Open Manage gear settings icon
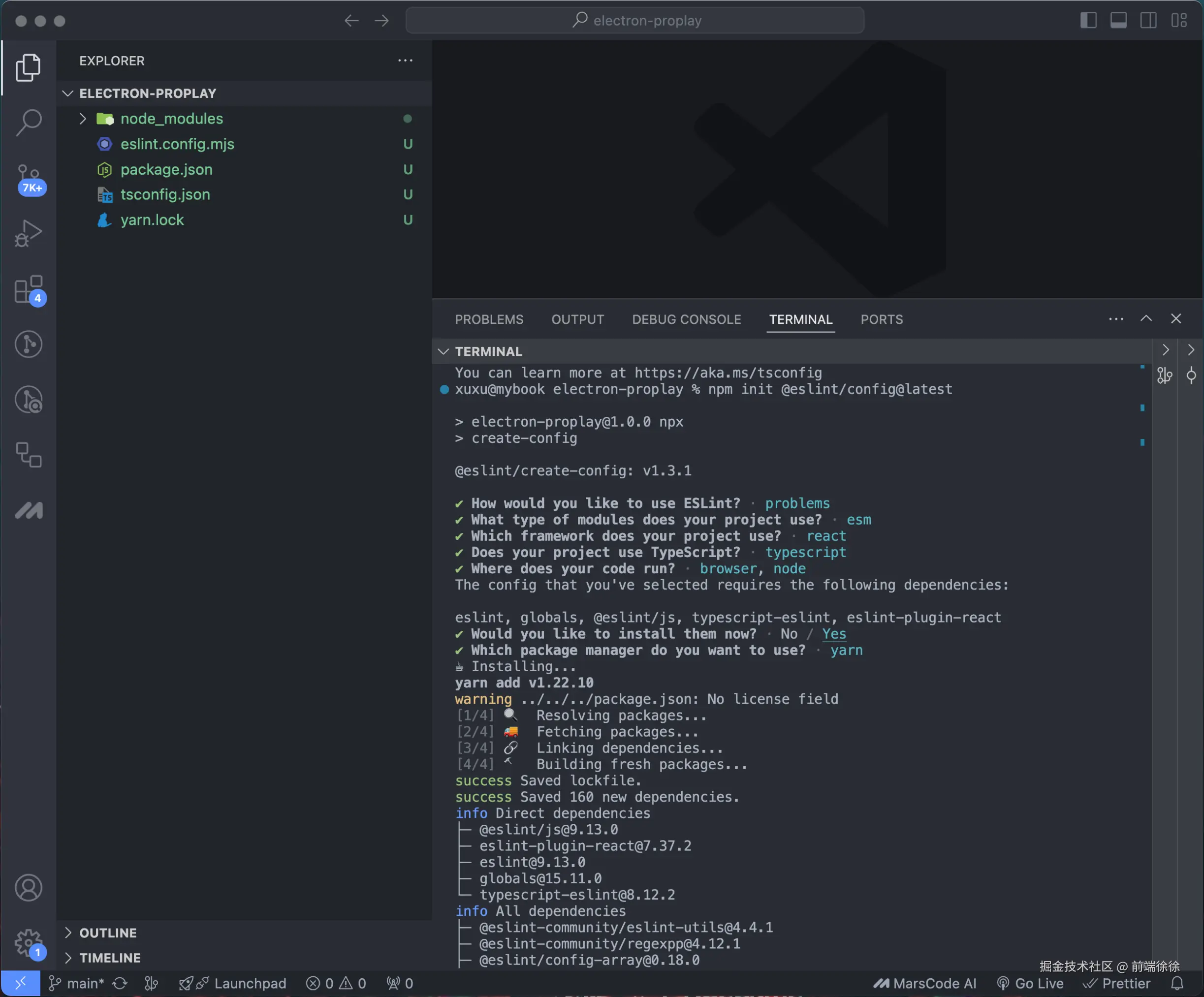 tap(28, 942)
